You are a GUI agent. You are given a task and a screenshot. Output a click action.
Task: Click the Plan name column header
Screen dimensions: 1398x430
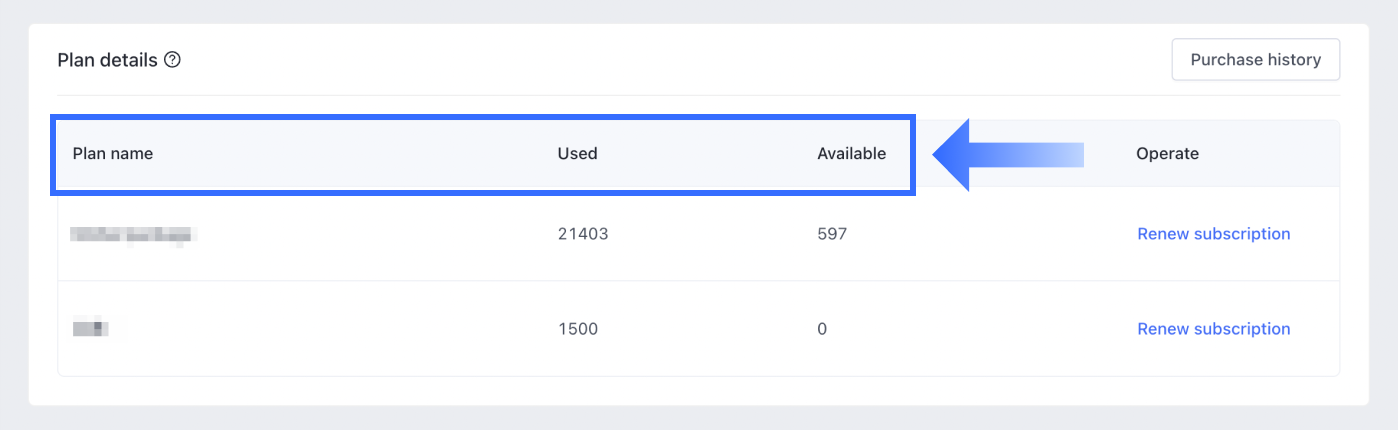coord(112,154)
